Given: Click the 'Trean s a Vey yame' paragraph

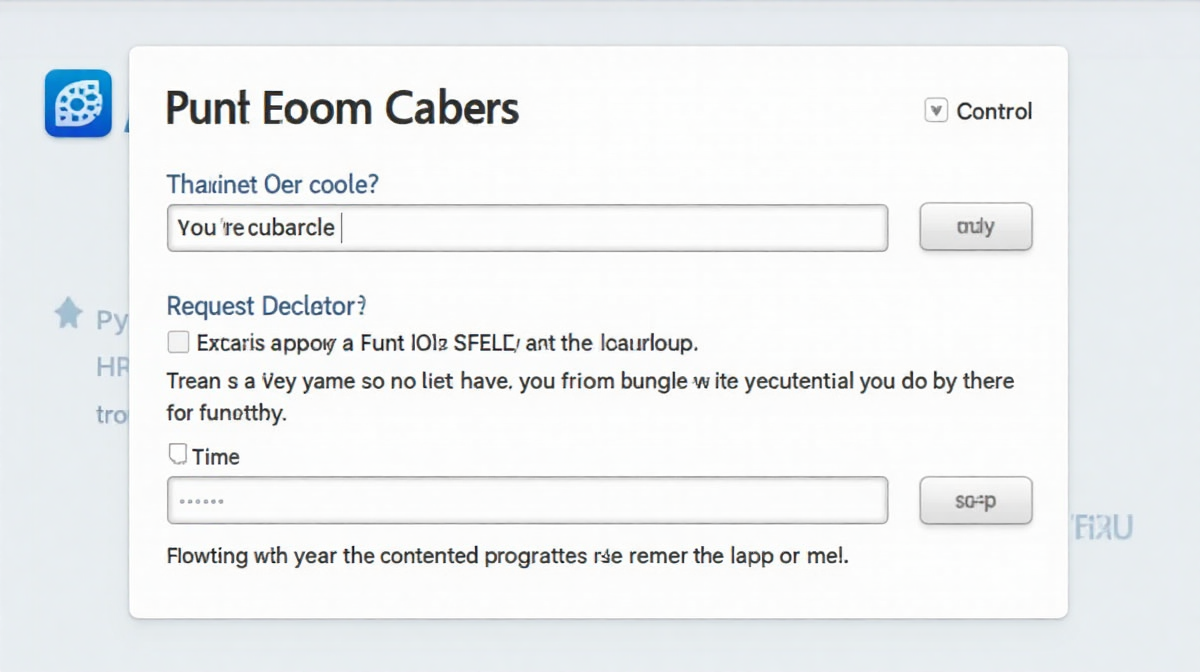Looking at the screenshot, I should pyautogui.click(x=590, y=381).
